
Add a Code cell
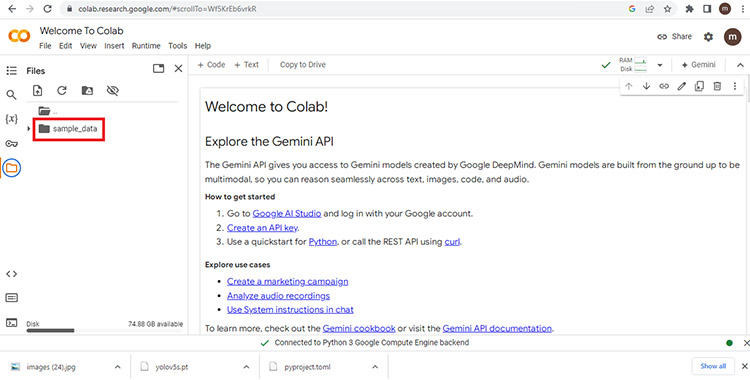point(211,65)
